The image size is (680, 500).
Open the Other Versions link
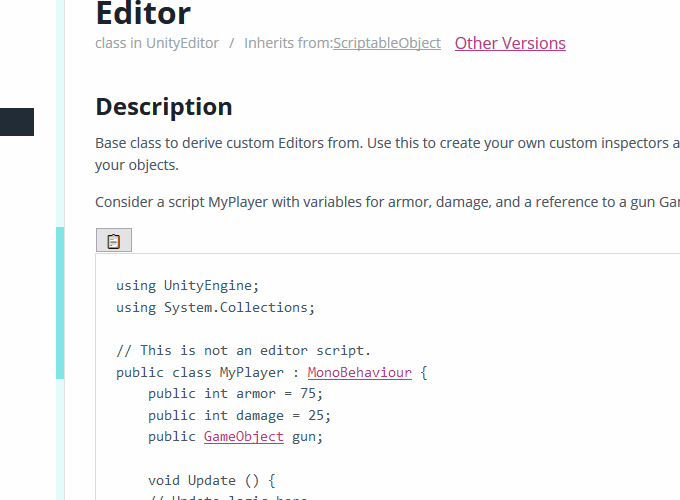(510, 43)
